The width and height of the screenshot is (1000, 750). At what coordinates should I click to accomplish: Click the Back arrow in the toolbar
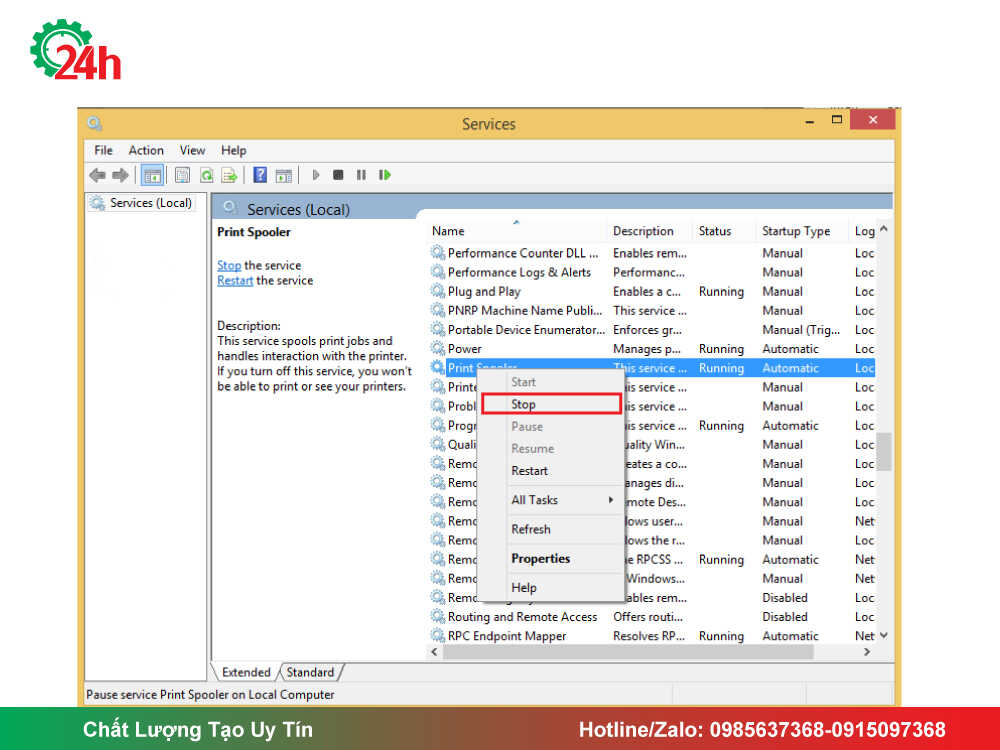98,175
